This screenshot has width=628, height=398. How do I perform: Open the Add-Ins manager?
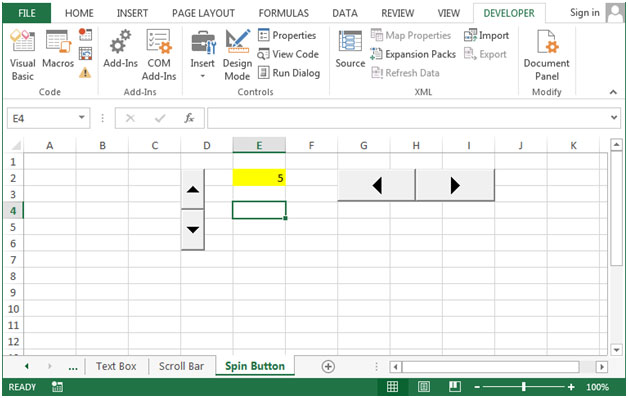(120, 49)
